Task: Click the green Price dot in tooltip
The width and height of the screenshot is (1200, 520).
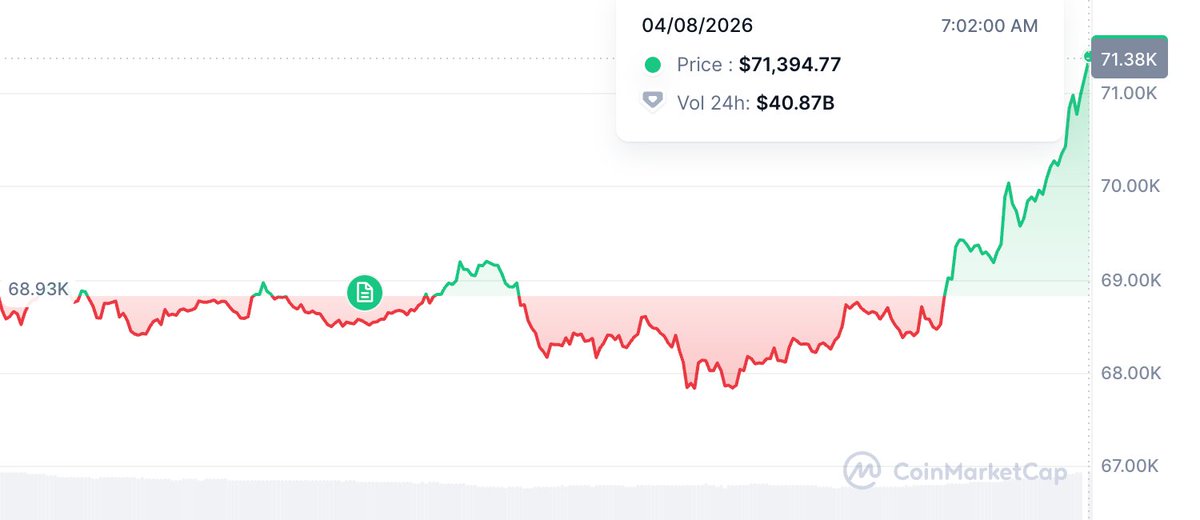Action: click(x=652, y=65)
